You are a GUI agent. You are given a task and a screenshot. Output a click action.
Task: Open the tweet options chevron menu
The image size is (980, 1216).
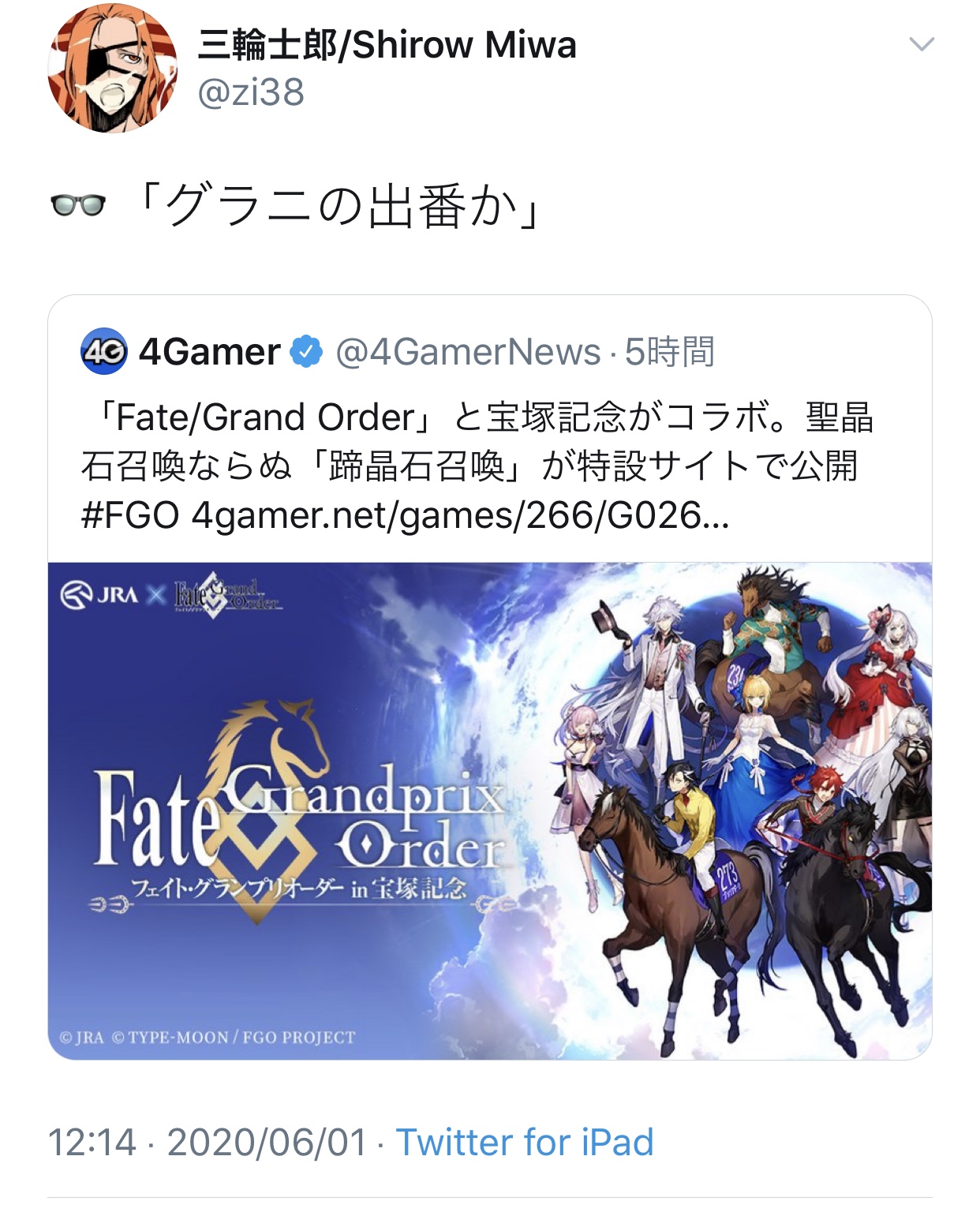[x=922, y=44]
